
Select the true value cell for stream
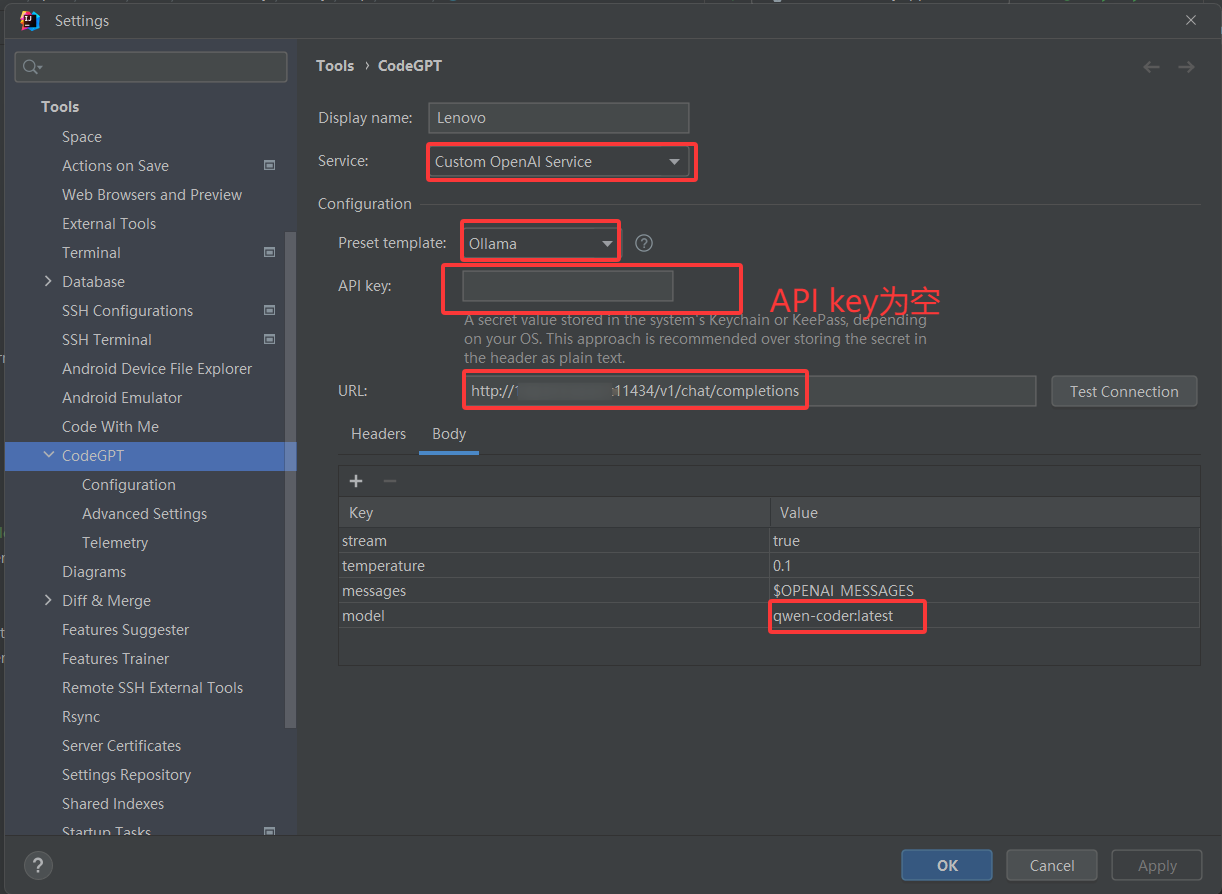coord(985,540)
